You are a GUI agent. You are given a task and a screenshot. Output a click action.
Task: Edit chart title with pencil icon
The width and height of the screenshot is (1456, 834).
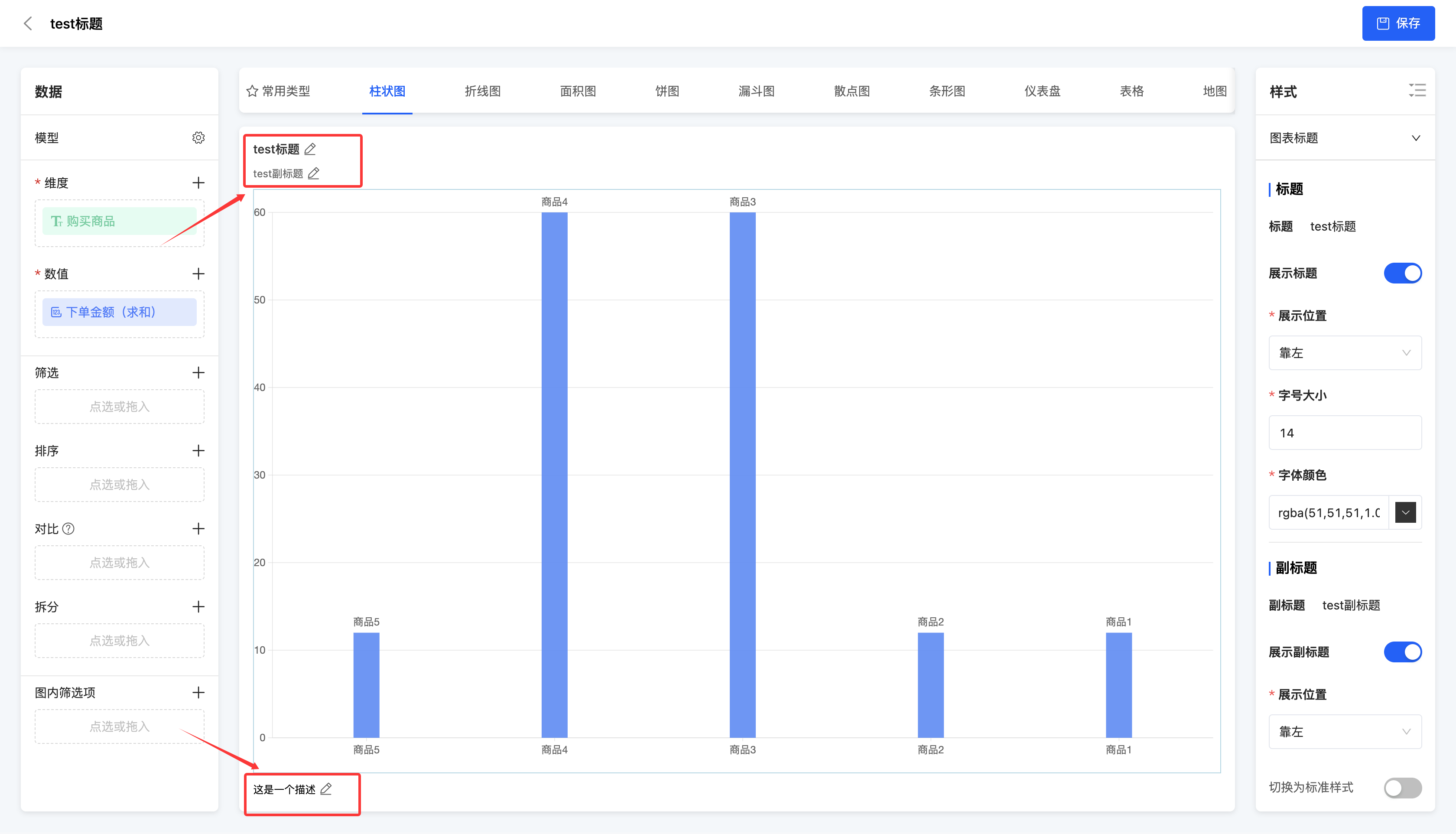(310, 149)
